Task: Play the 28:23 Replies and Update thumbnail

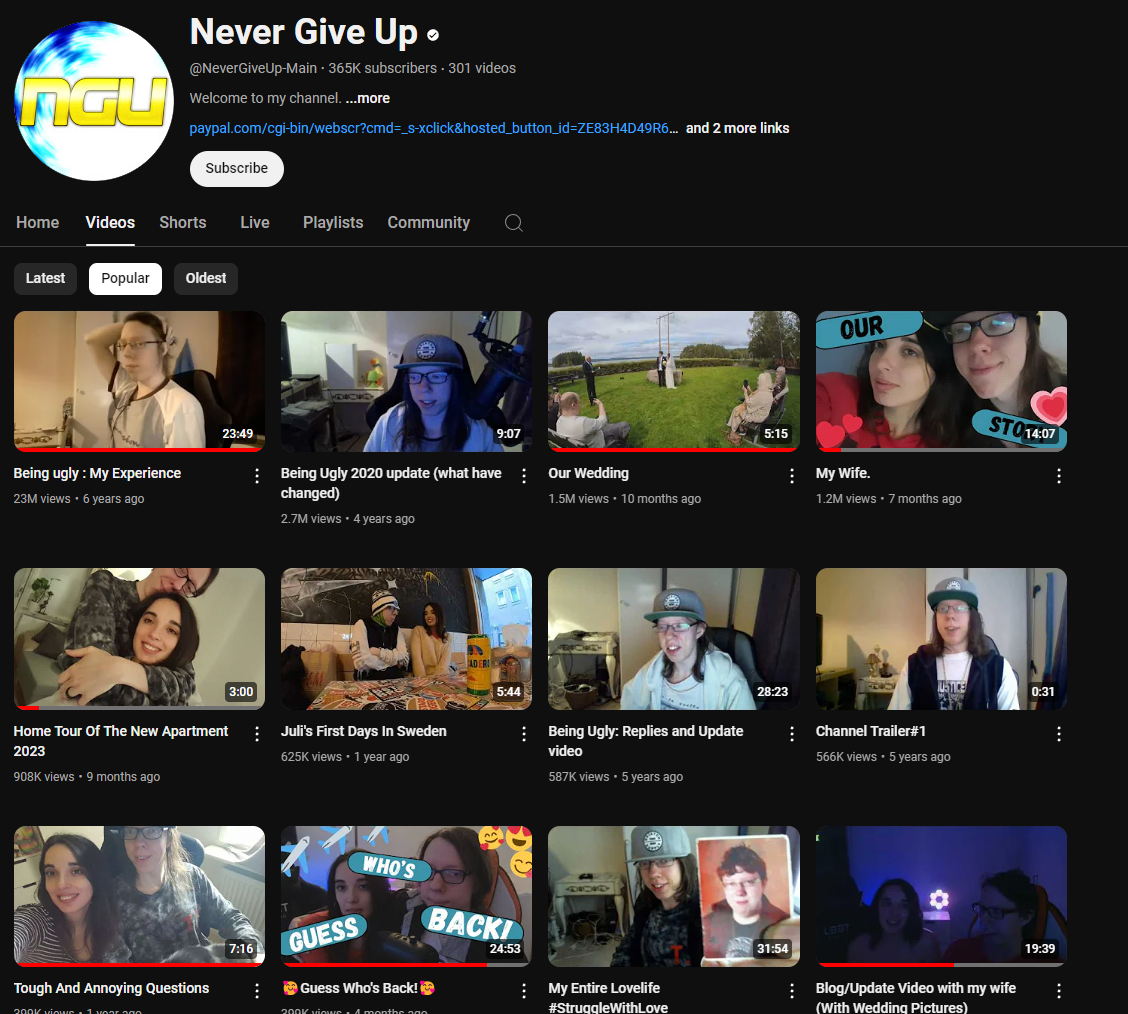Action: 674,639
